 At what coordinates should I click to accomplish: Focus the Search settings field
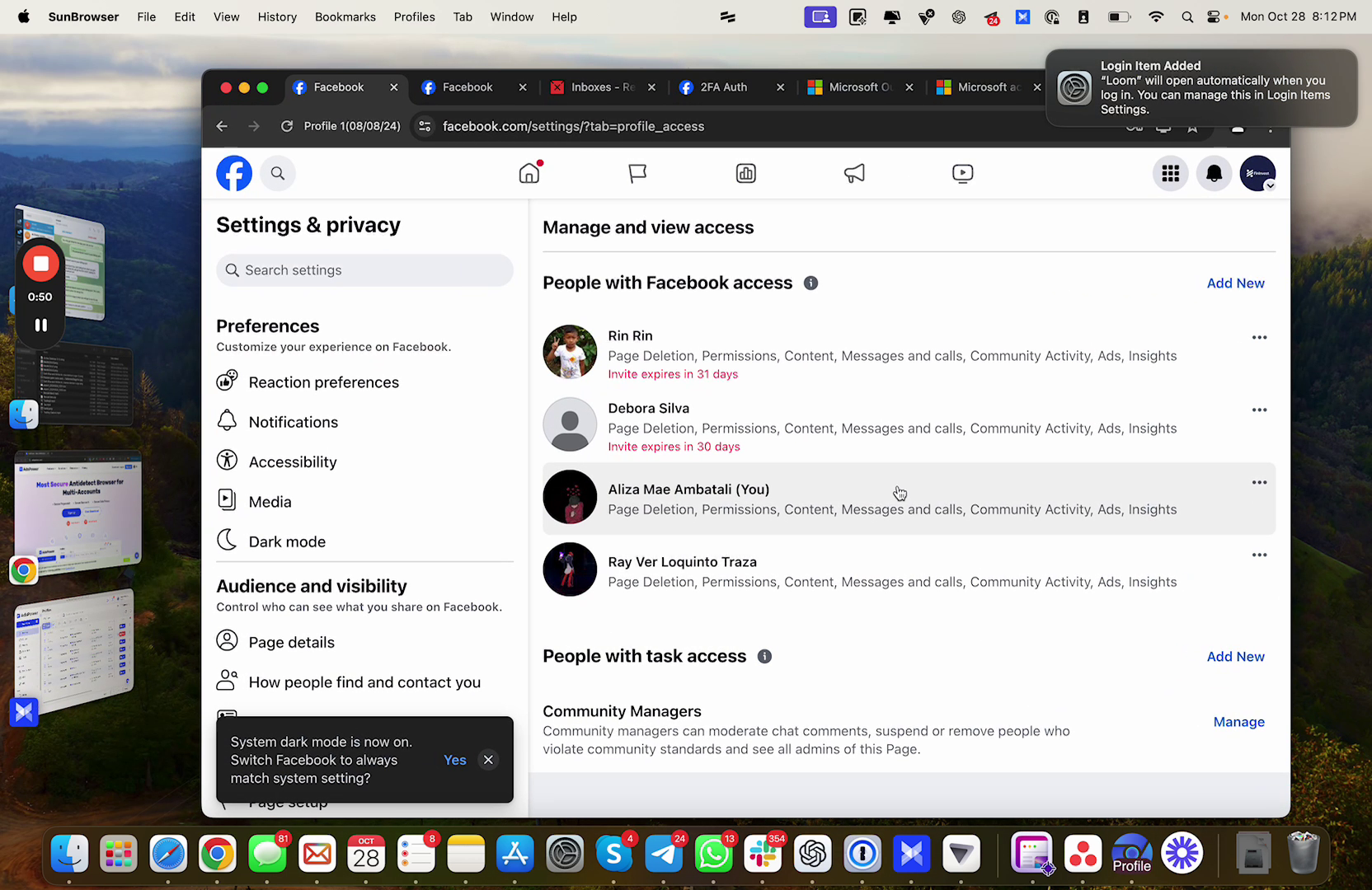click(x=364, y=270)
